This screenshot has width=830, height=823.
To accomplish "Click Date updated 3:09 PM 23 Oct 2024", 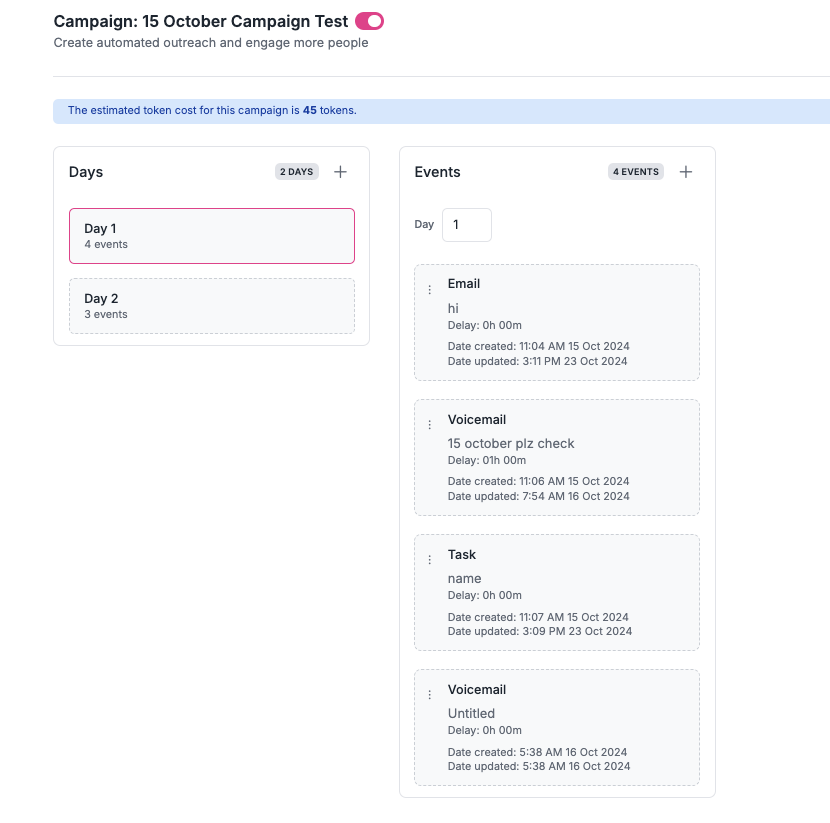I will (540, 631).
